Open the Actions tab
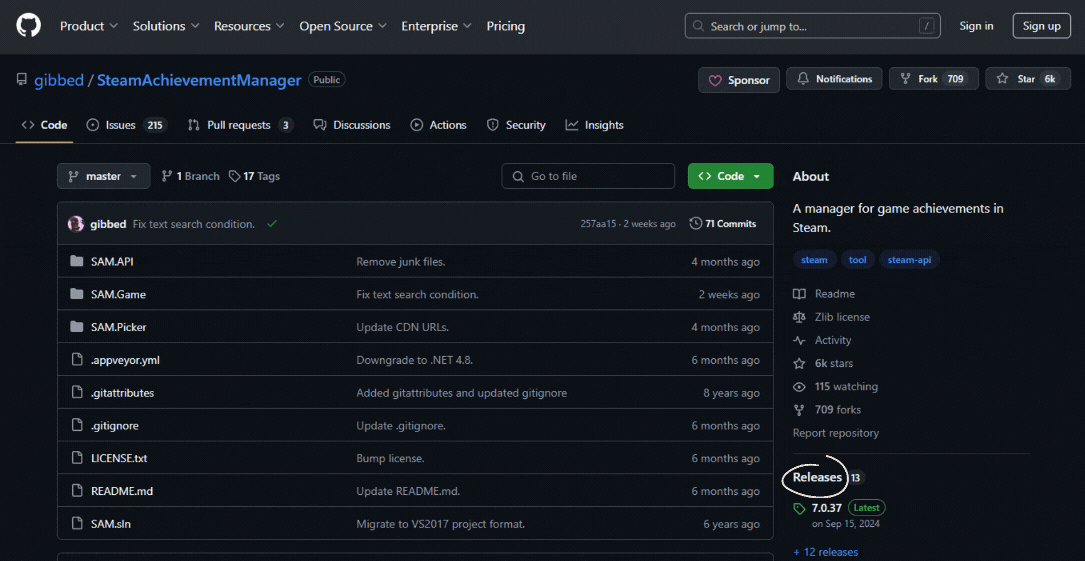Screen dimensions: 1085x561 [x=438, y=125]
